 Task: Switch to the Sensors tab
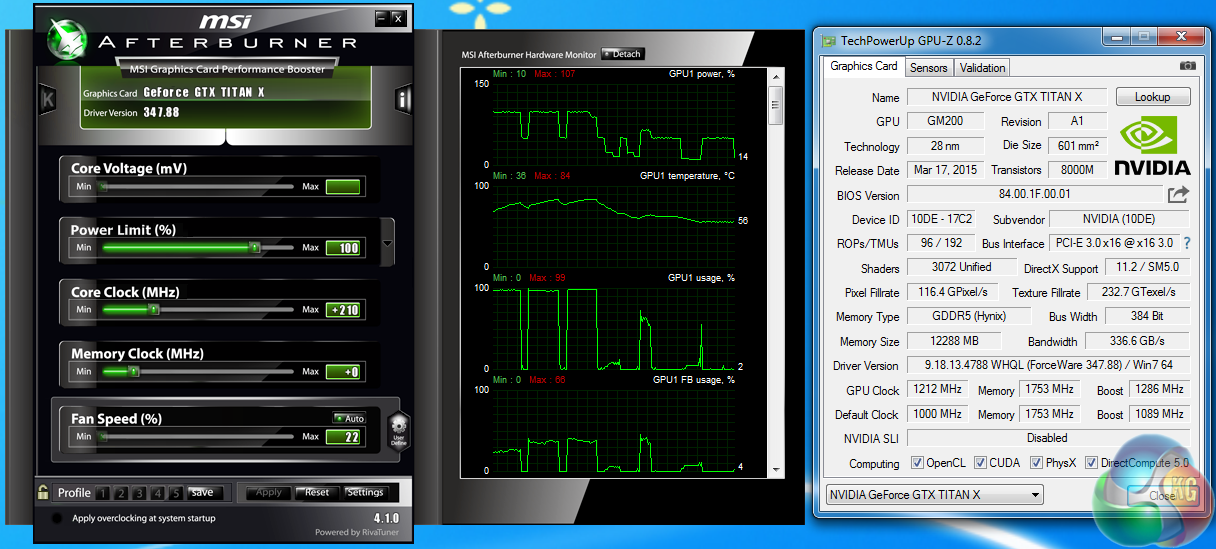928,67
